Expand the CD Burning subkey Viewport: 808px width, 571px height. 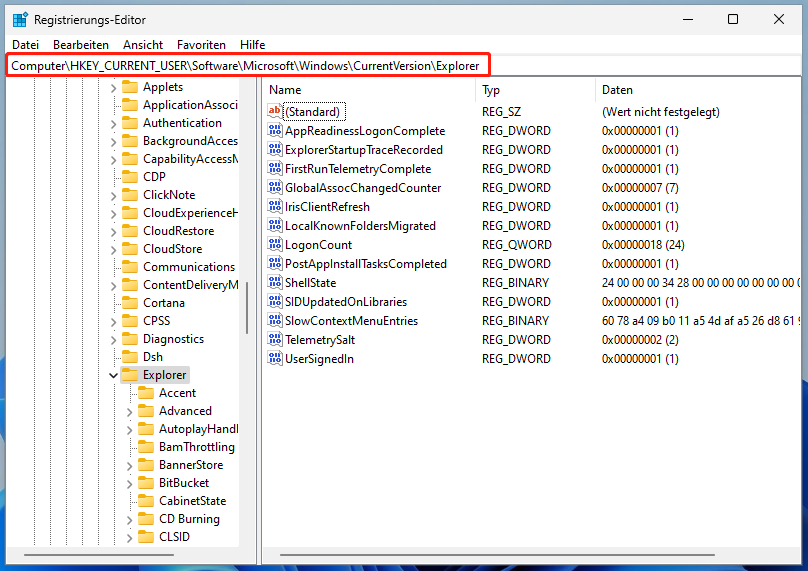pyautogui.click(x=129, y=520)
